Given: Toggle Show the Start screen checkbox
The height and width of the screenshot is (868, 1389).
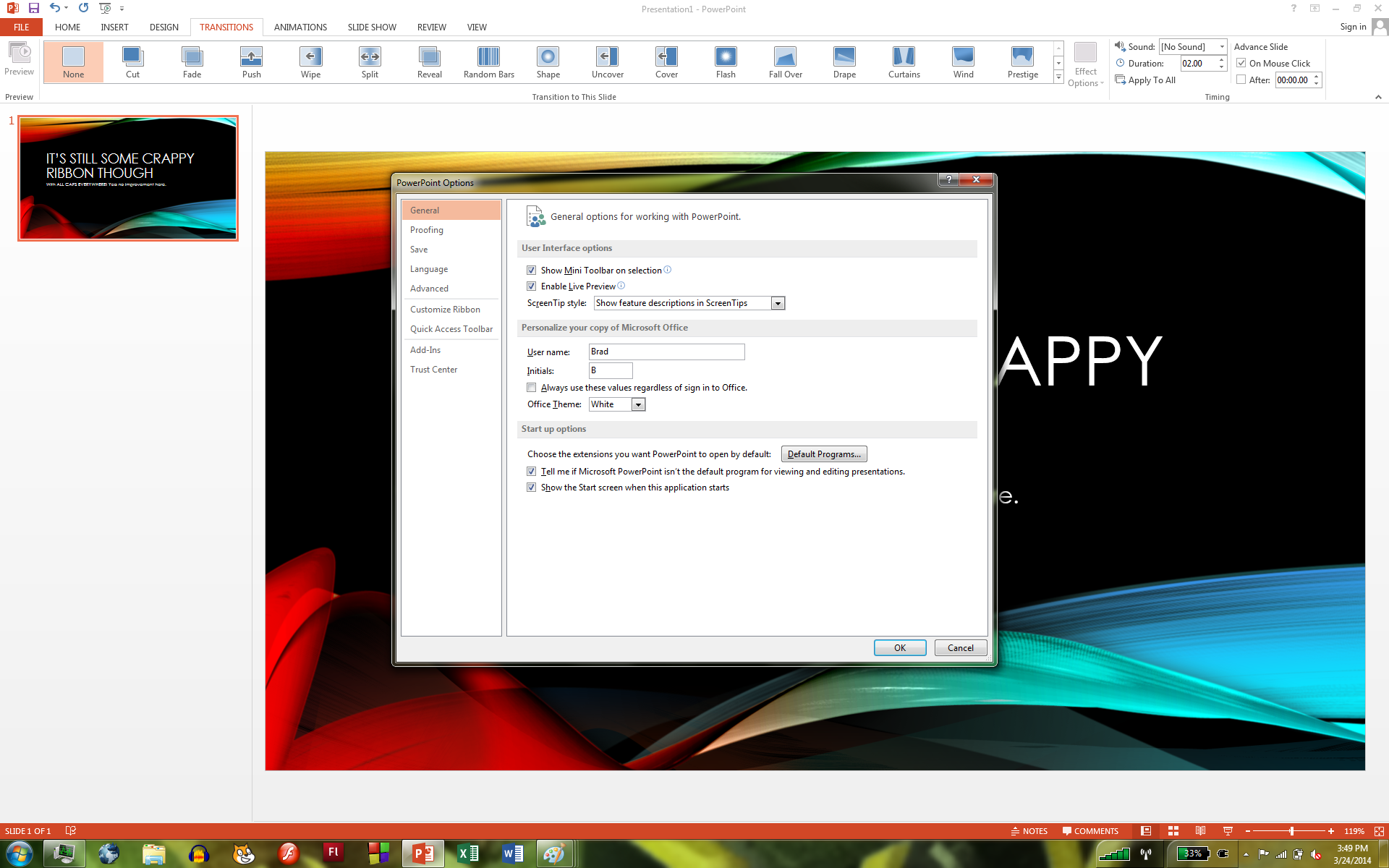Looking at the screenshot, I should [532, 488].
